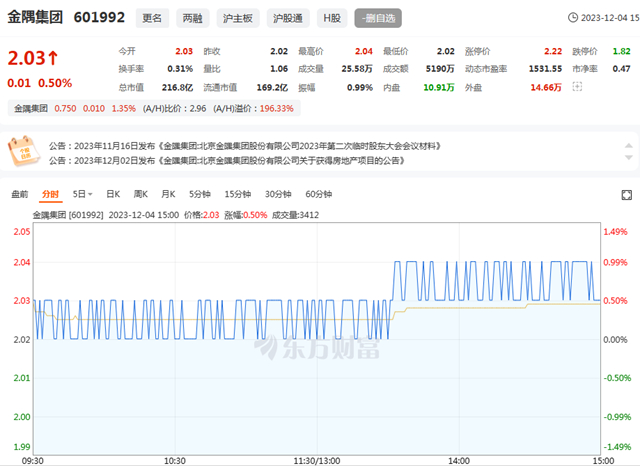Click the 沪主板 tag button

pos(238,18)
